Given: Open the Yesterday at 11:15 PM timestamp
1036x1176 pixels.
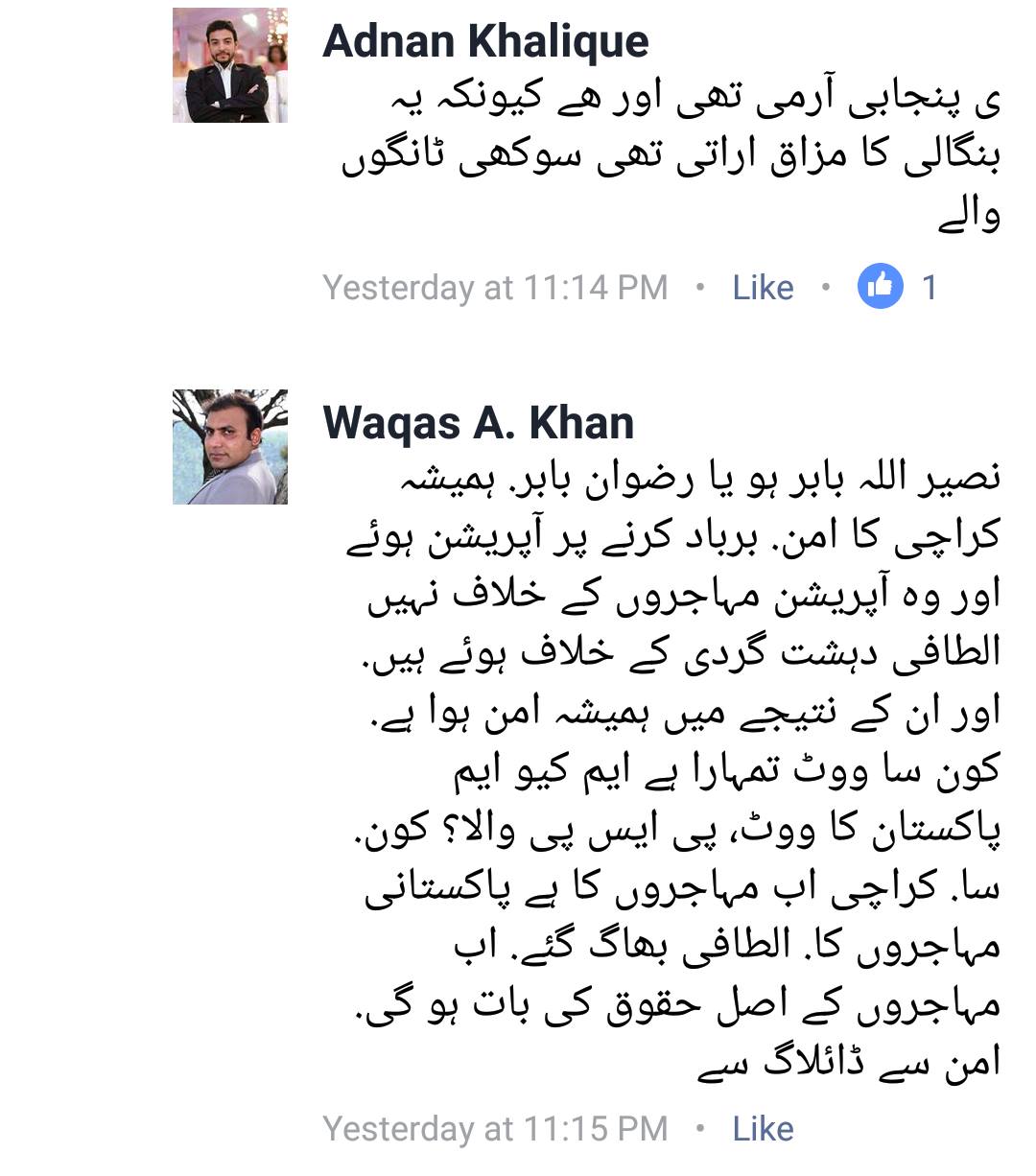Looking at the screenshot, I should coord(495,1129).
